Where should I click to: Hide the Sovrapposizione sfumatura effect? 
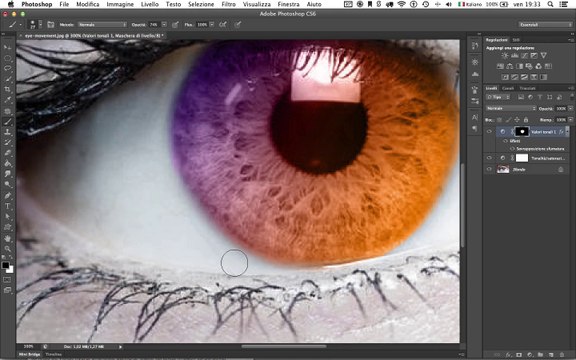point(513,149)
